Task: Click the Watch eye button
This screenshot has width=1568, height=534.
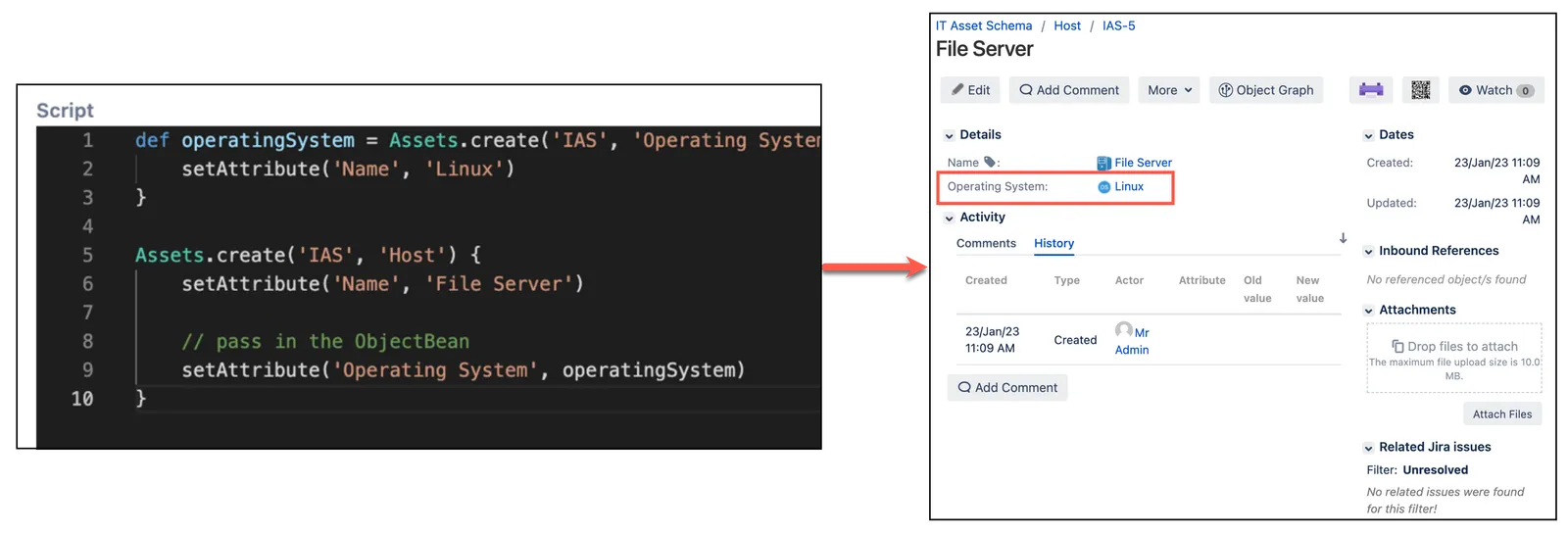Action: coord(1495,90)
